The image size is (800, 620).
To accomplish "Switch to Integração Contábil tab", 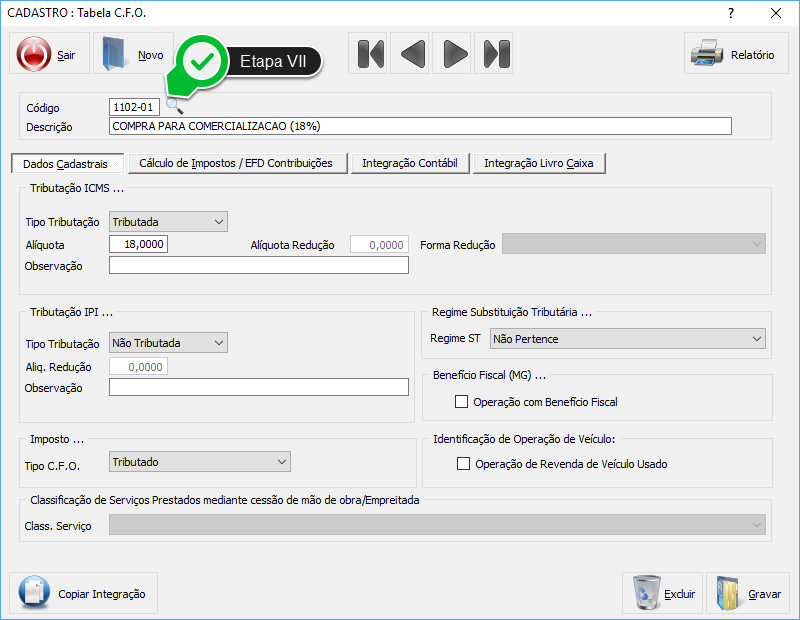I will 410,163.
